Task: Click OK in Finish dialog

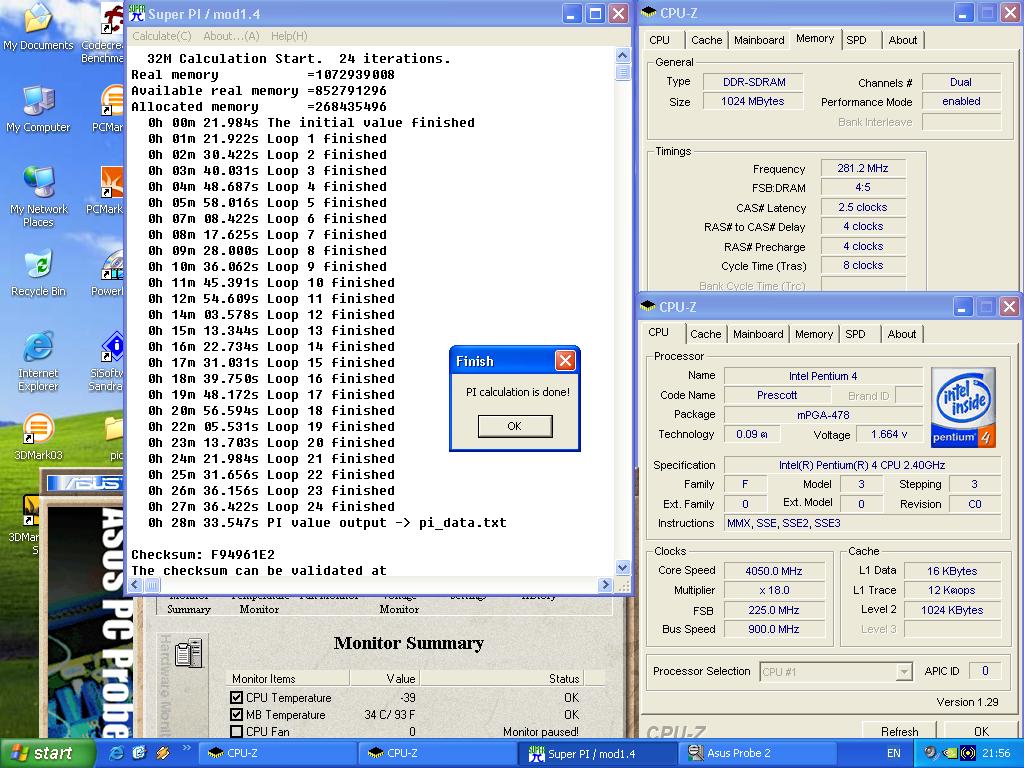Action: 515,426
